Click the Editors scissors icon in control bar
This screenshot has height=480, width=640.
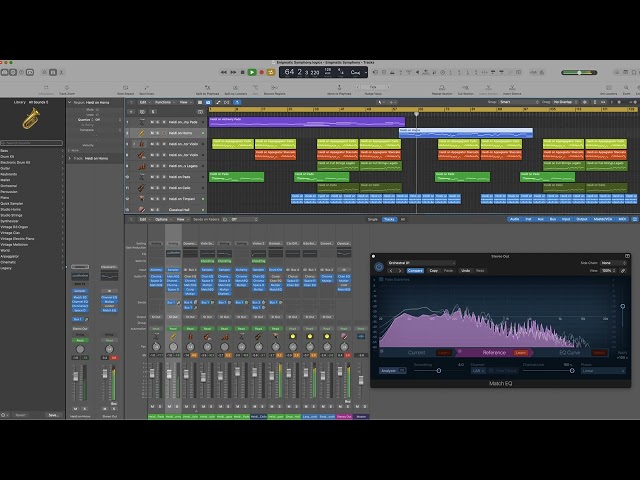coord(62,72)
